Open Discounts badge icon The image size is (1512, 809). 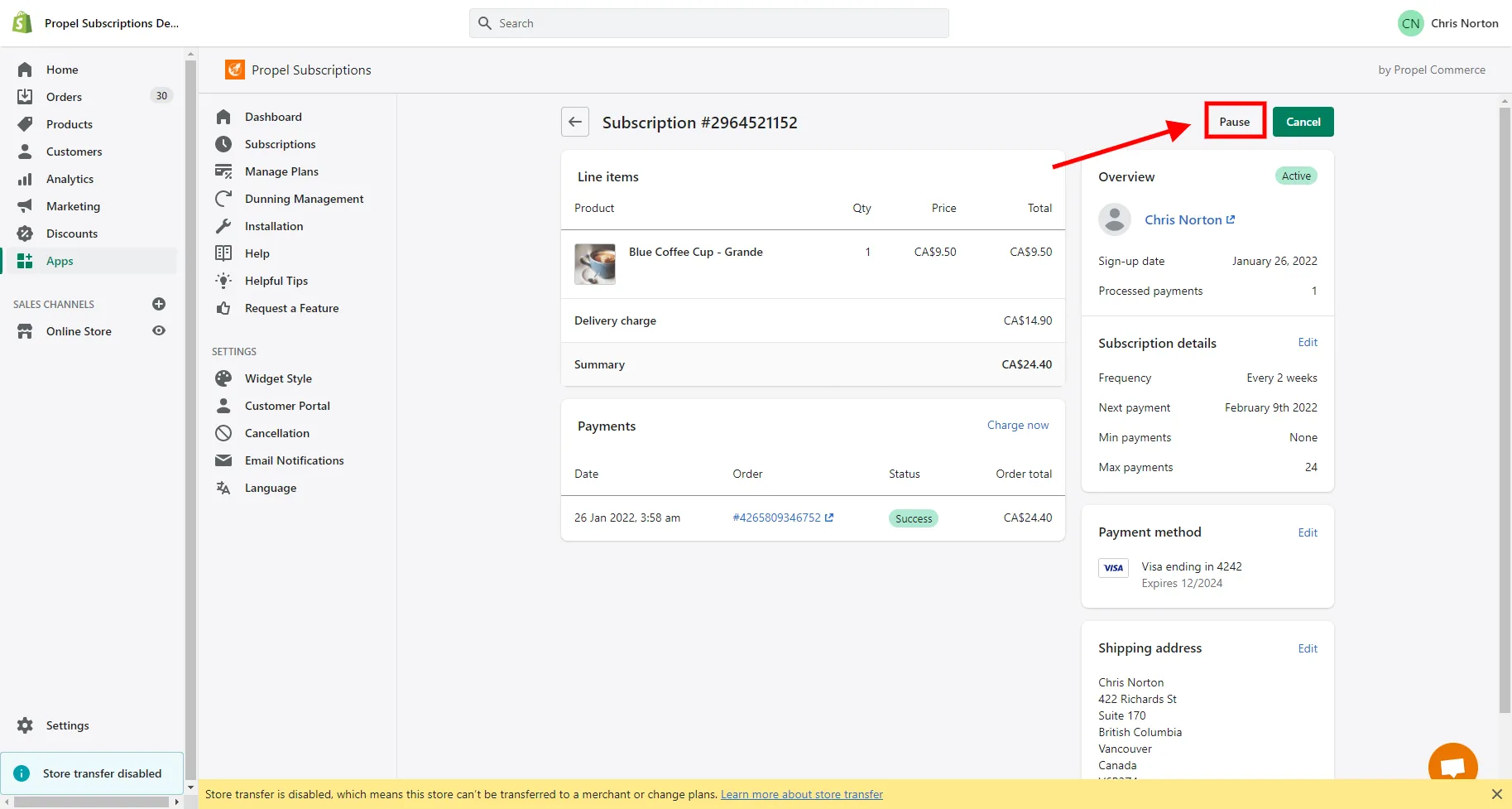[x=25, y=234]
